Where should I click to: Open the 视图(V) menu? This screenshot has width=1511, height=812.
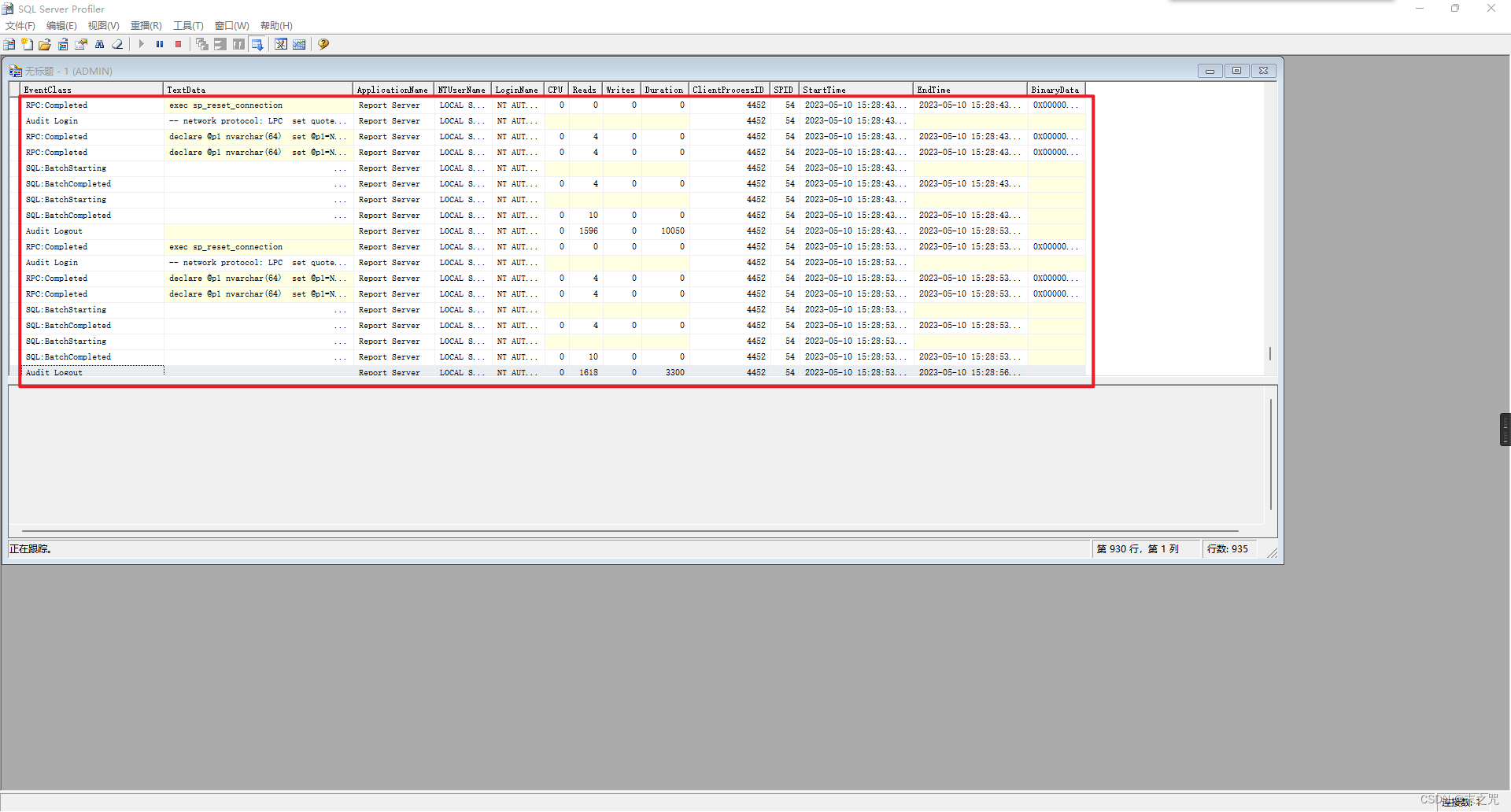(x=104, y=26)
